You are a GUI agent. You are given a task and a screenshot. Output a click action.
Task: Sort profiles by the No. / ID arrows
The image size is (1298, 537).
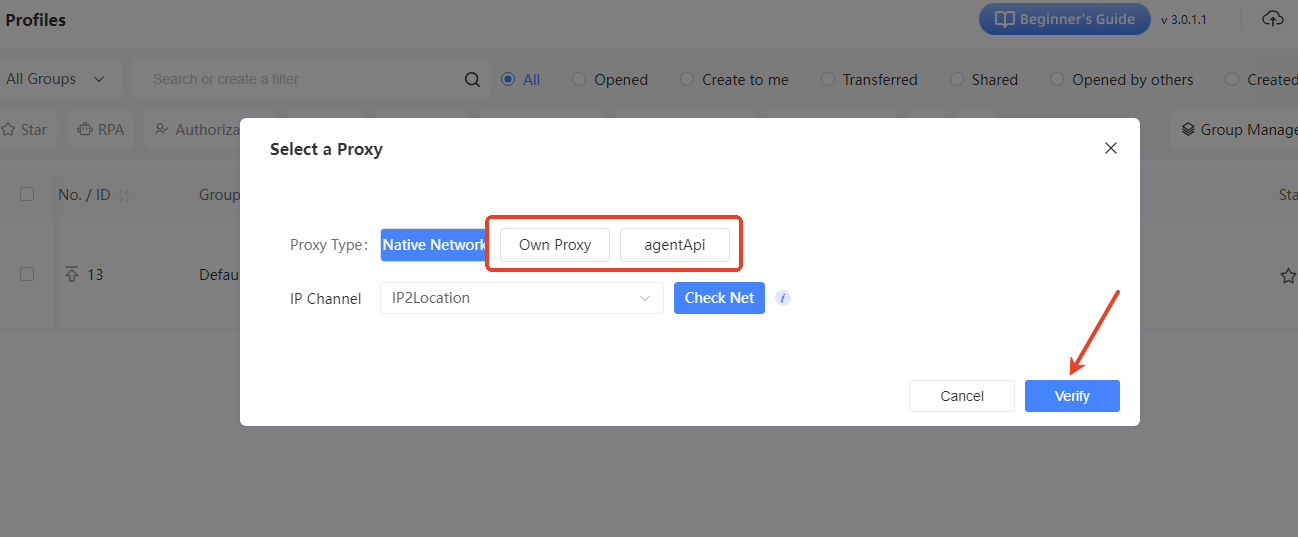125,196
